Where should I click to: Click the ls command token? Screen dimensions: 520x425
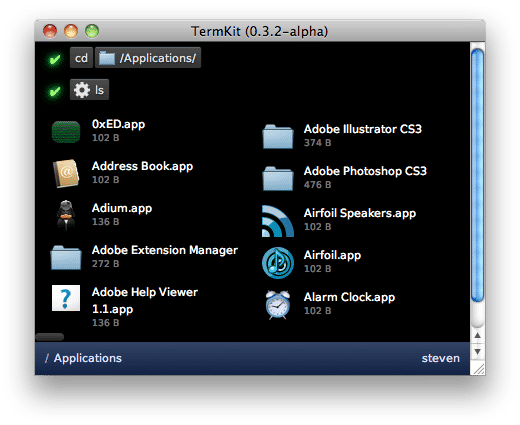(89, 90)
